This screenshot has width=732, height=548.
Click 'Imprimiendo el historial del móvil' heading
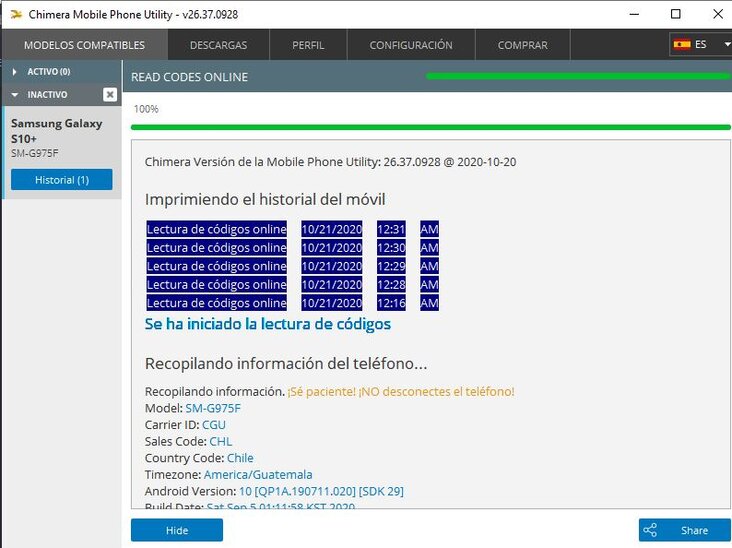[x=265, y=200]
